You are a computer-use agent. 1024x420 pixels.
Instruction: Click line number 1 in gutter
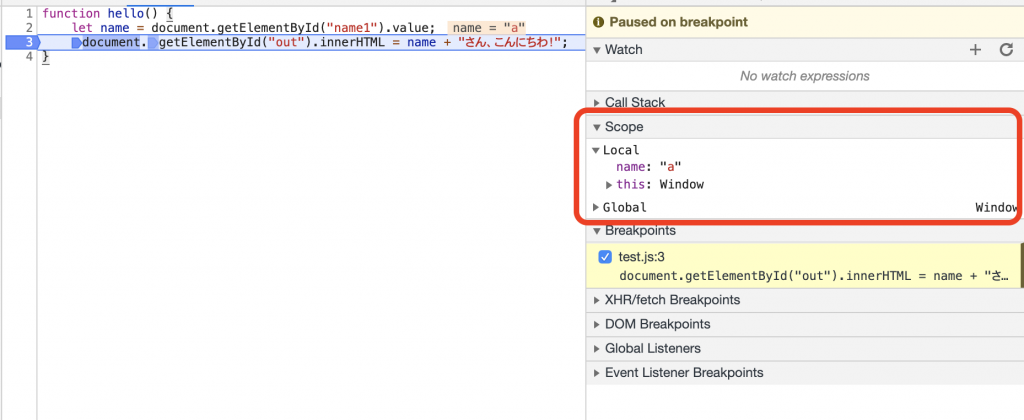click(x=29, y=13)
